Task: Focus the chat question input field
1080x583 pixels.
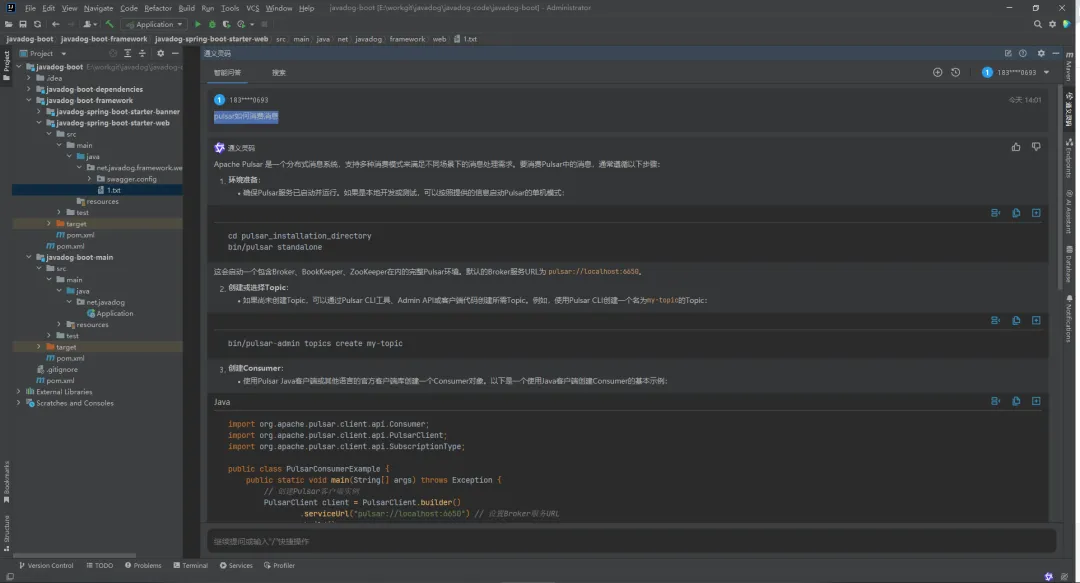Action: point(632,541)
